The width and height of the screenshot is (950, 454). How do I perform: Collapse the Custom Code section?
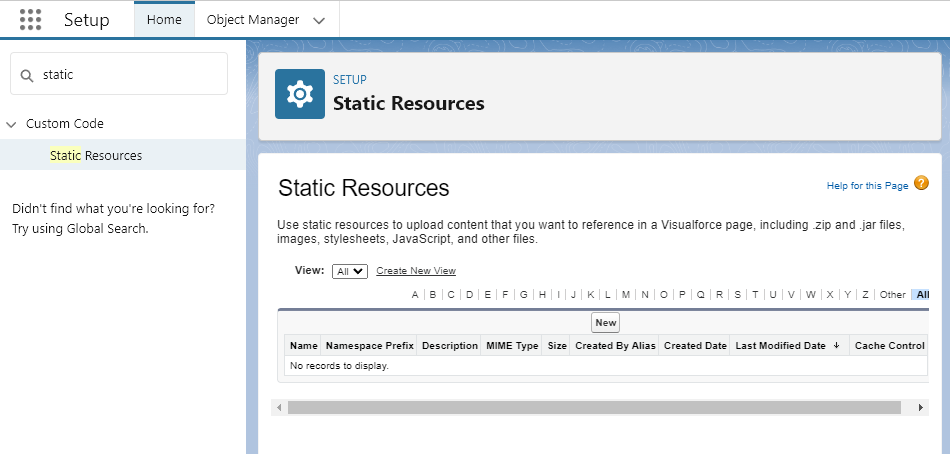pos(12,124)
